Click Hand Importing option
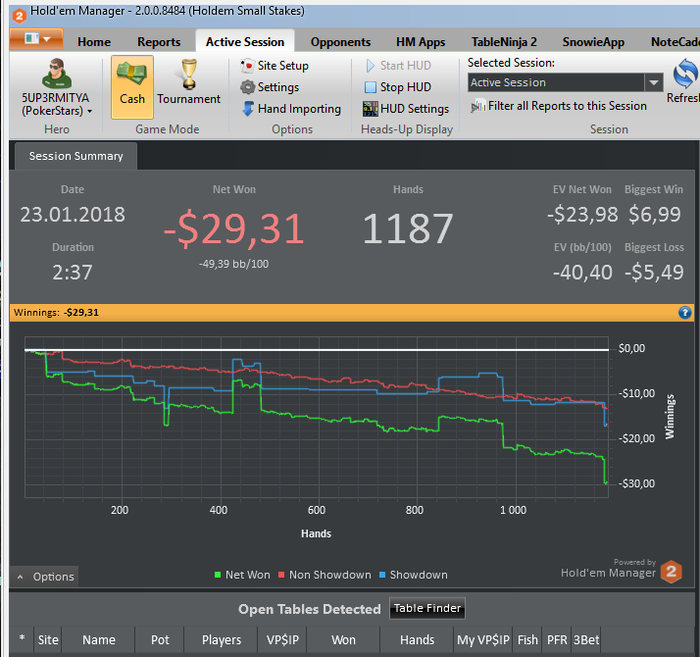The image size is (700, 657). 291,109
